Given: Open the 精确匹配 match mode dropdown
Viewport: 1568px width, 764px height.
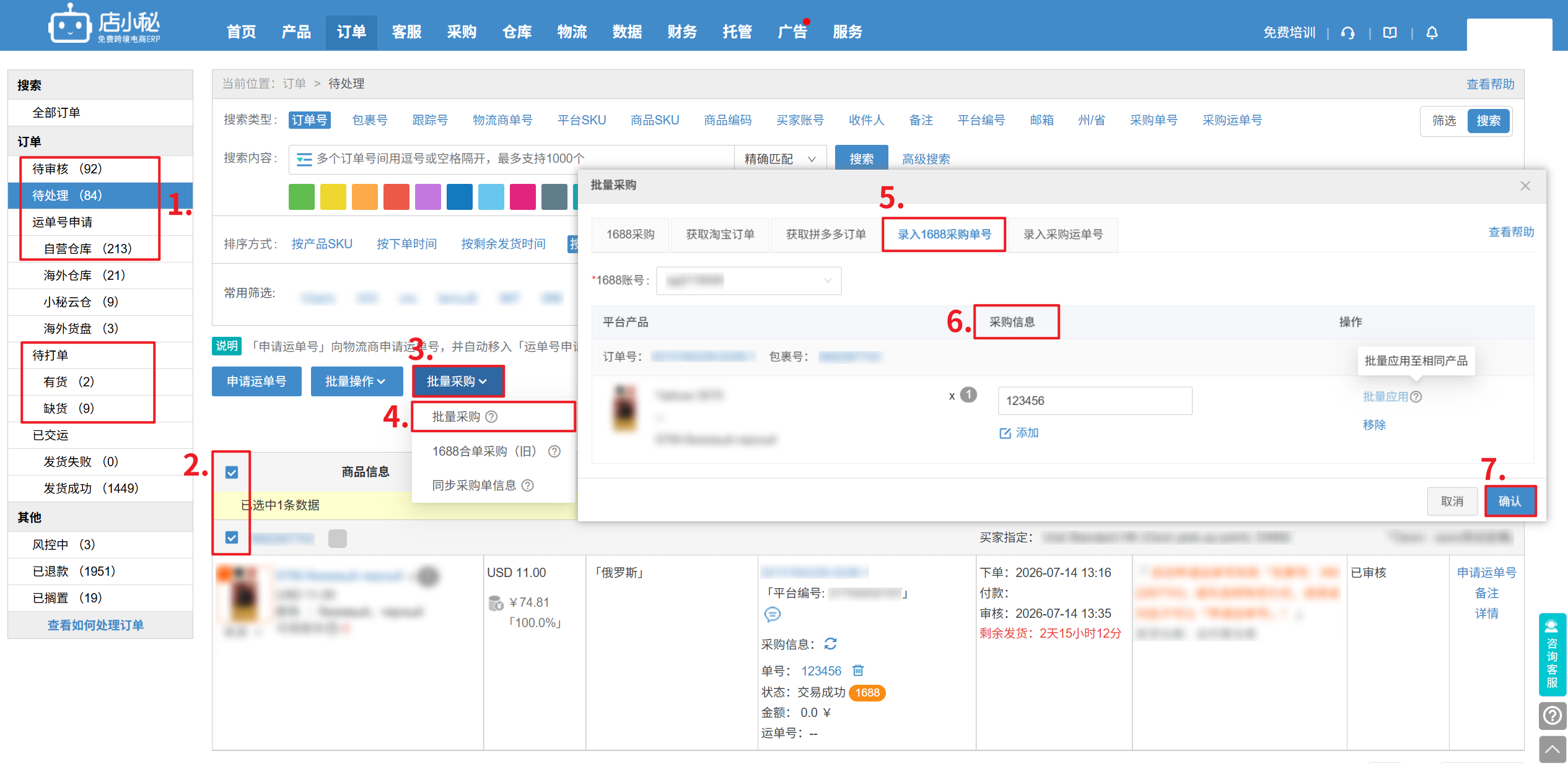Looking at the screenshot, I should (780, 159).
